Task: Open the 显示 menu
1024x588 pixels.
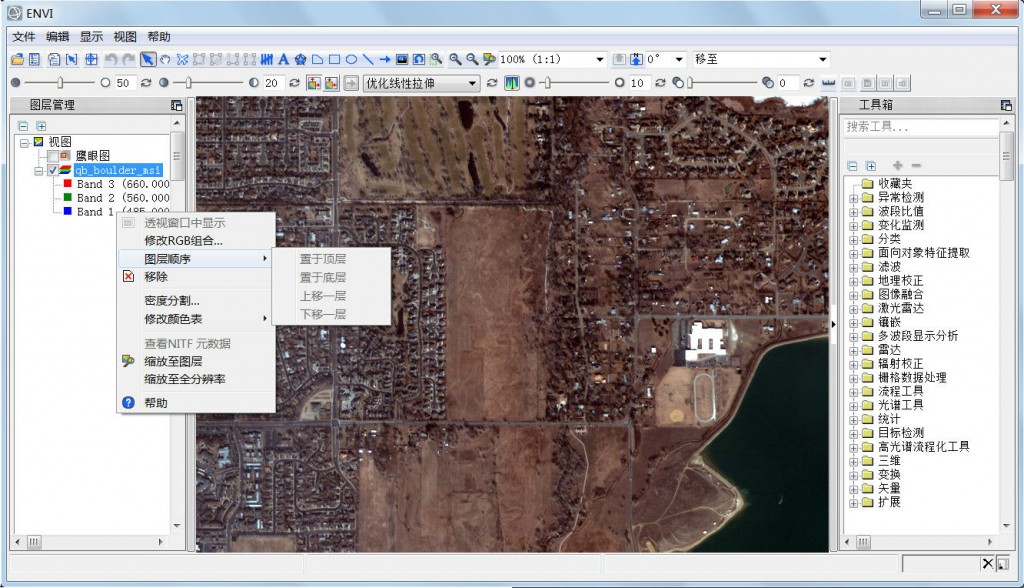Action: [x=91, y=37]
